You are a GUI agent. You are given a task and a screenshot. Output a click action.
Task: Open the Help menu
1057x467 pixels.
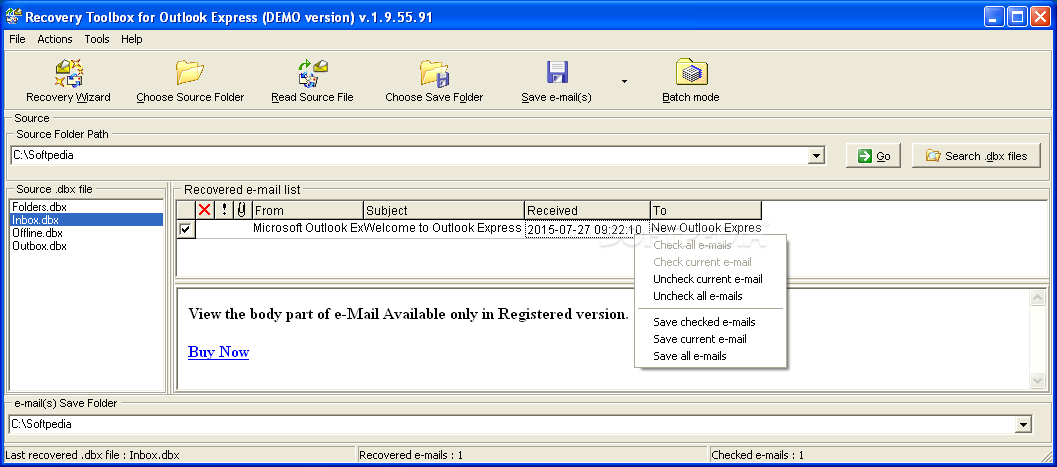132,39
